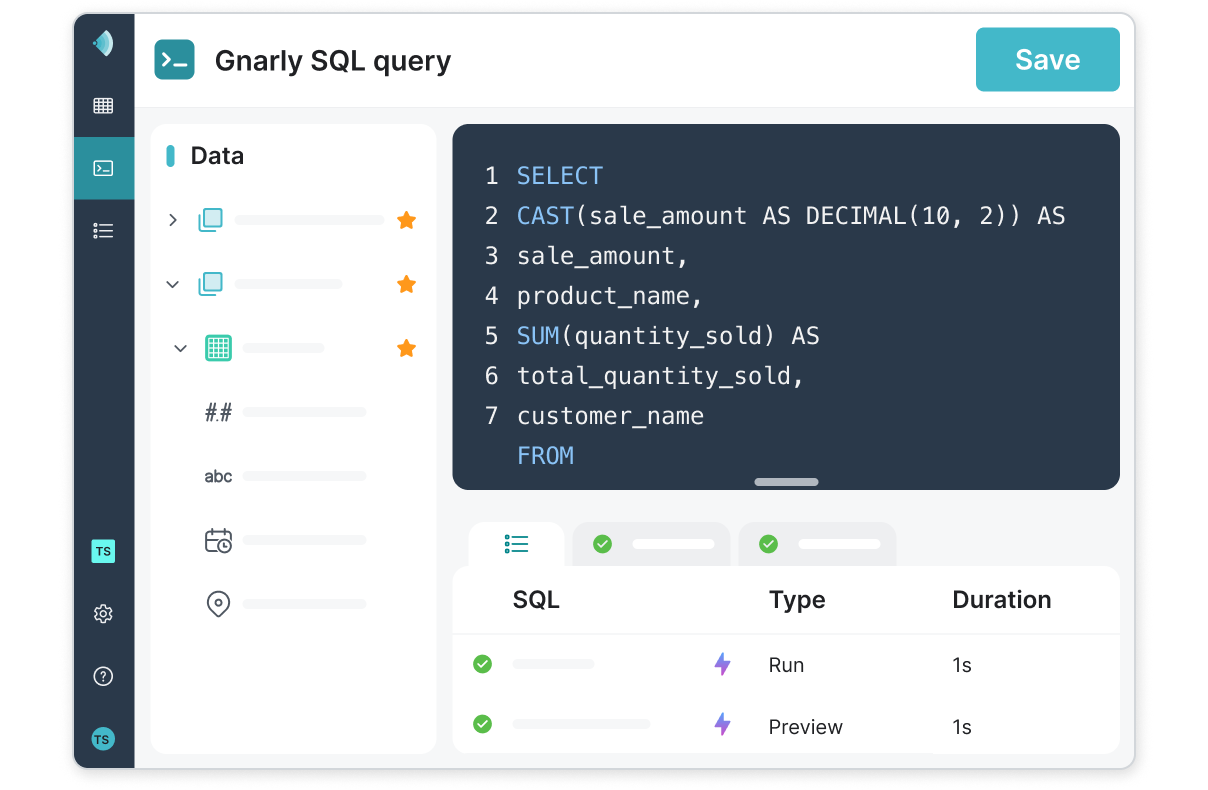Open the second results tab with checkmark

(x=816, y=544)
